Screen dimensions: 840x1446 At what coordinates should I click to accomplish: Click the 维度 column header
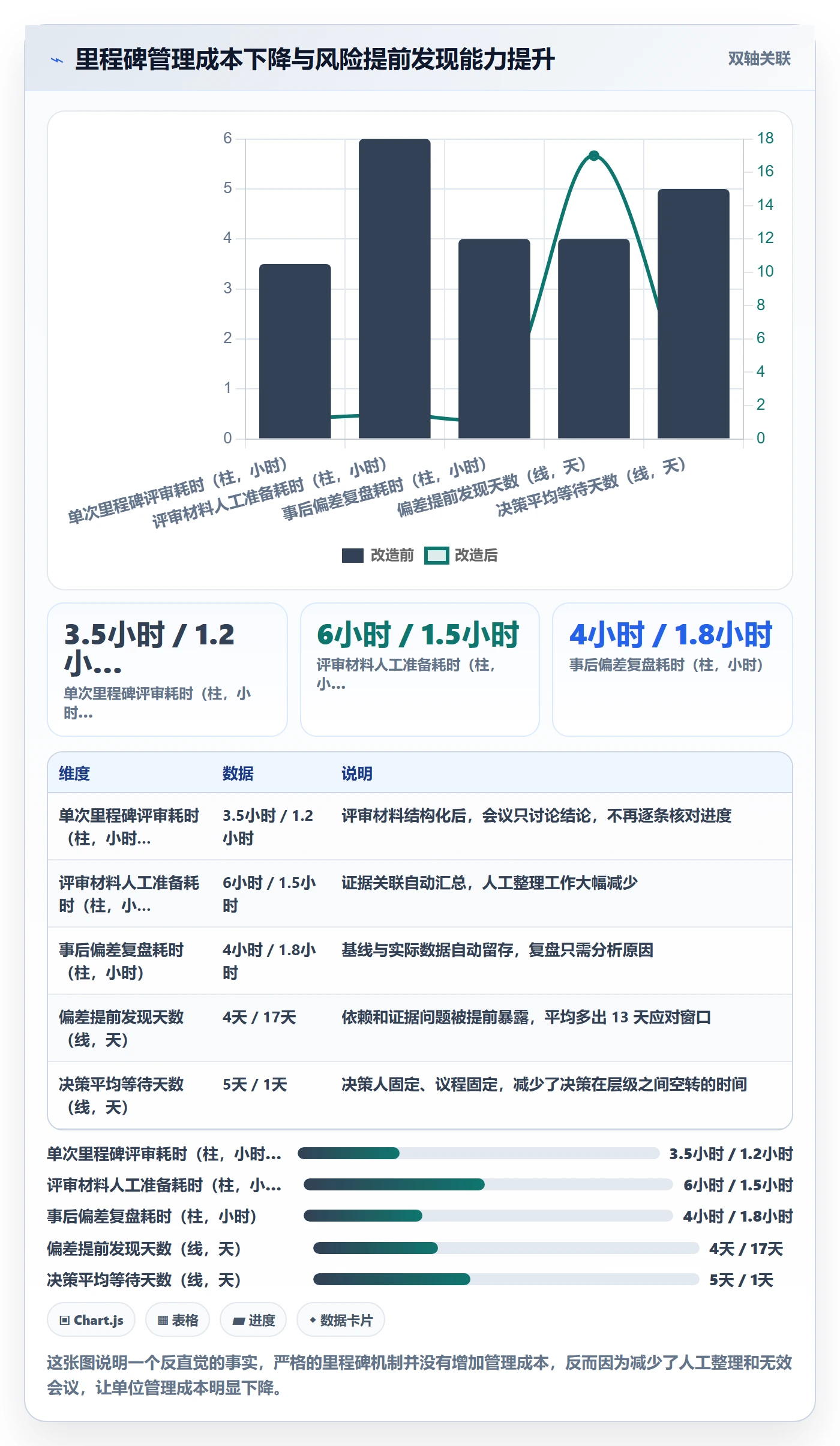tap(74, 773)
